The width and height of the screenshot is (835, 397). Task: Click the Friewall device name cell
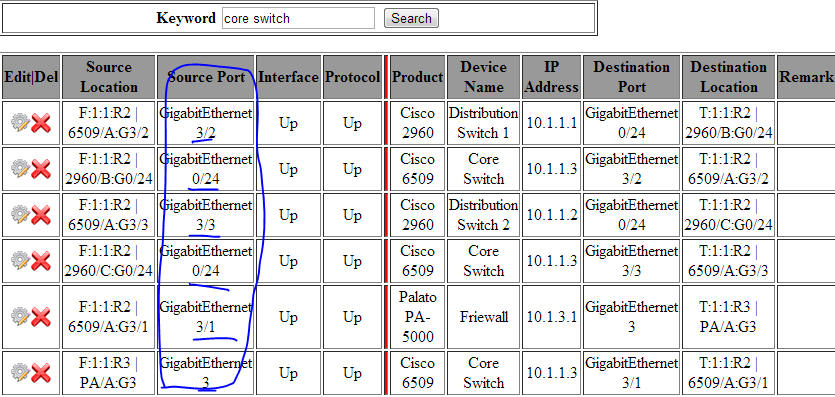point(484,317)
